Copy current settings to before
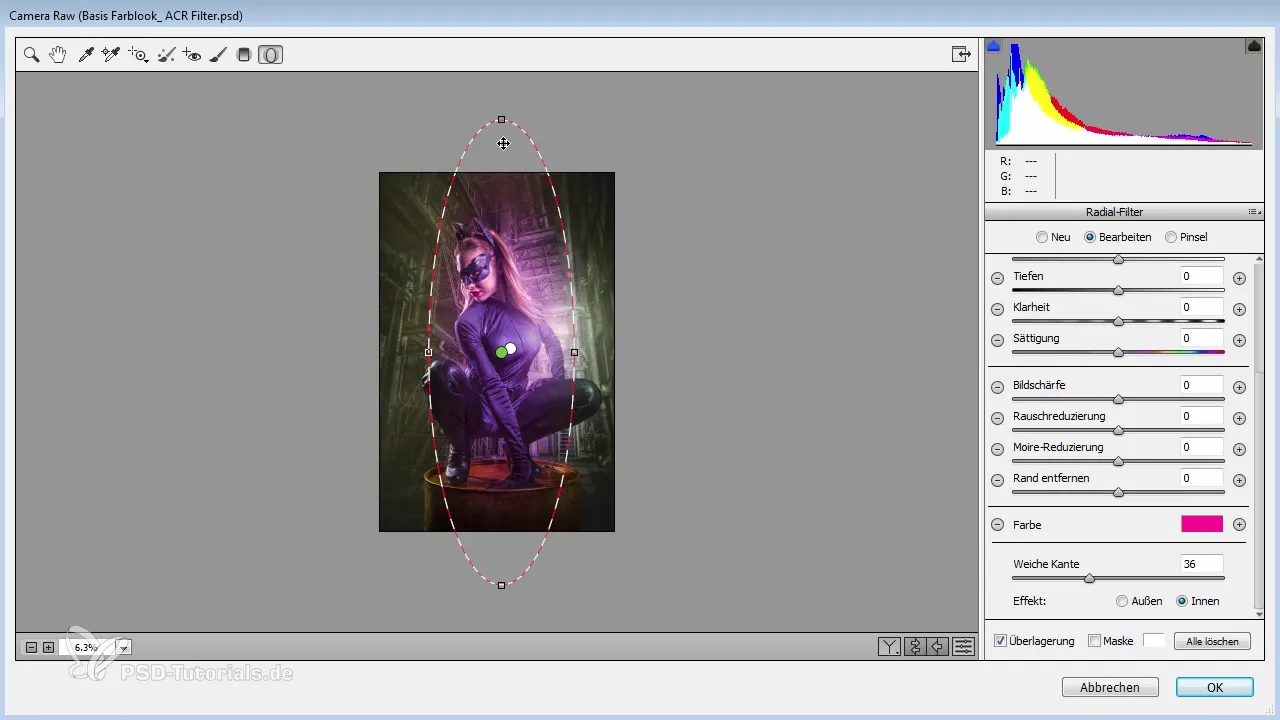 tap(938, 647)
